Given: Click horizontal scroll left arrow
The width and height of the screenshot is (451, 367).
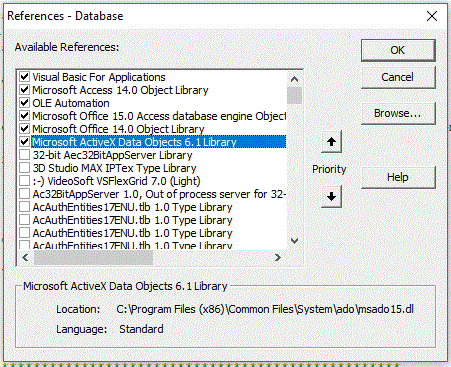Looking at the screenshot, I should 25,257.
